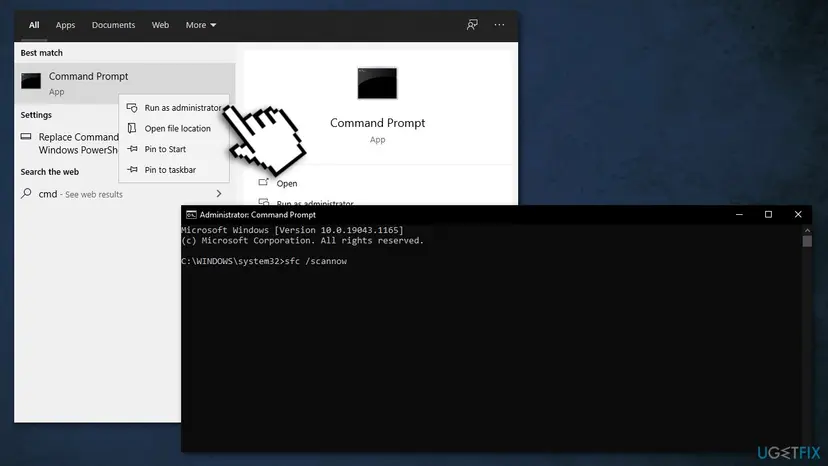This screenshot has width=828, height=466.
Task: Click the magnifier icon beside cmd
Action: (26, 193)
